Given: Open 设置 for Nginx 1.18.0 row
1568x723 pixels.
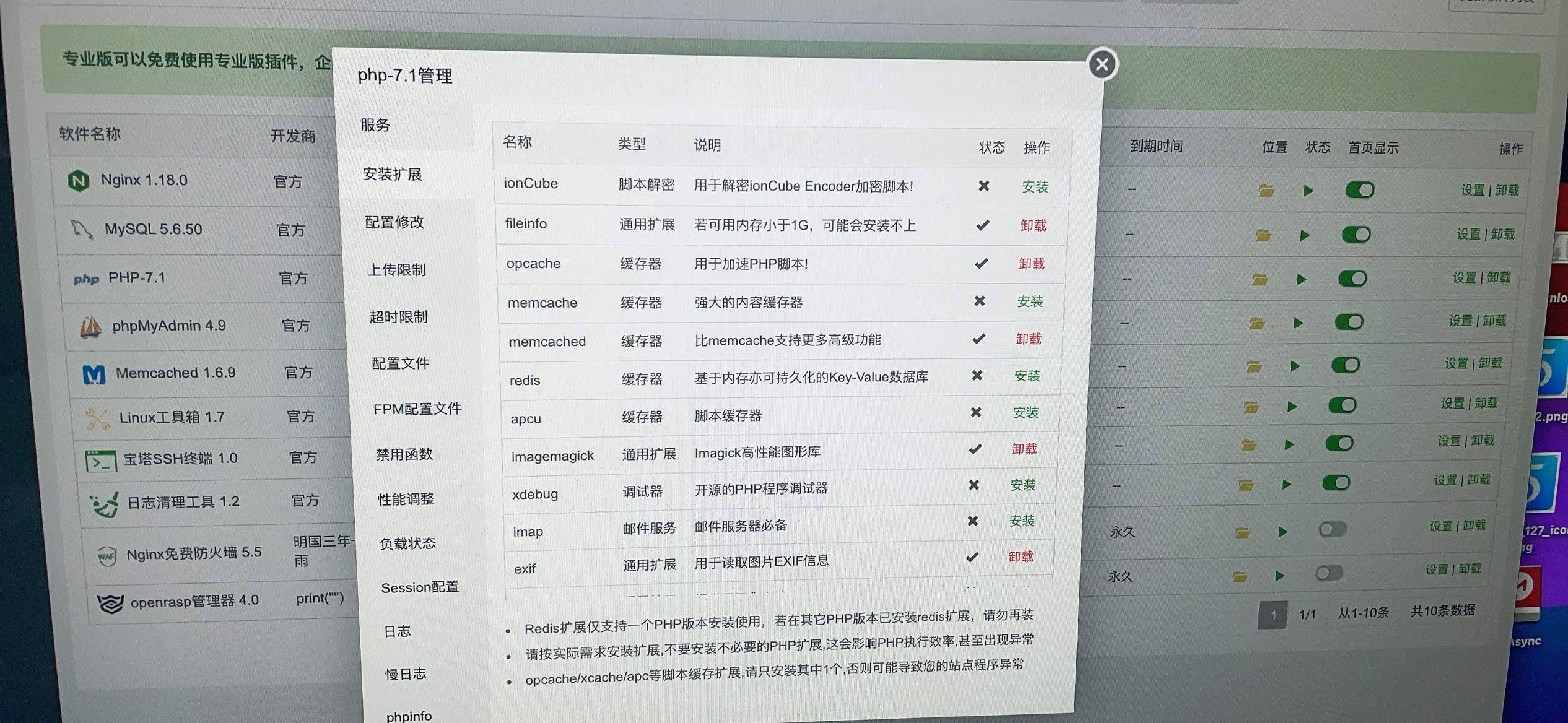Looking at the screenshot, I should pyautogui.click(x=1473, y=190).
